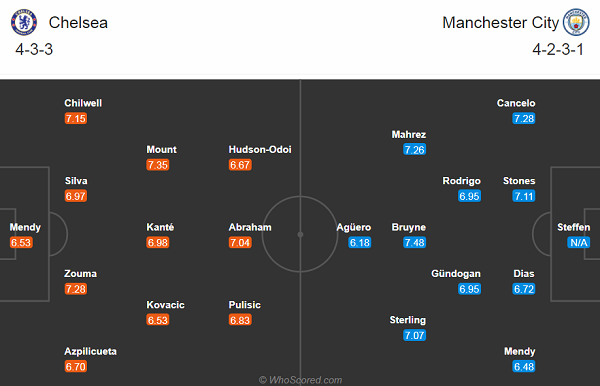The height and width of the screenshot is (386, 600).
Task: Select Zouma's 7.28 rating badge
Action: [76, 289]
